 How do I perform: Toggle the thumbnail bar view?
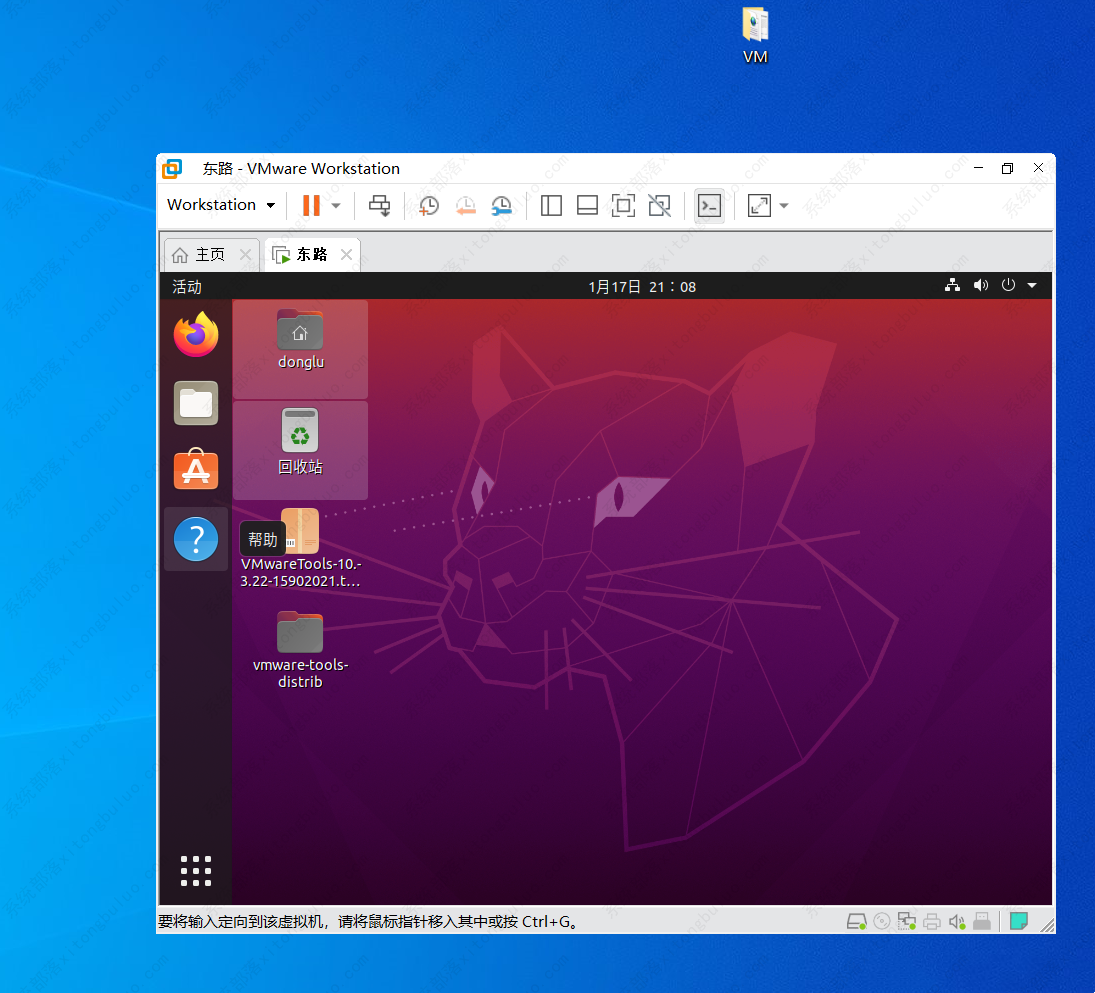[x=587, y=206]
